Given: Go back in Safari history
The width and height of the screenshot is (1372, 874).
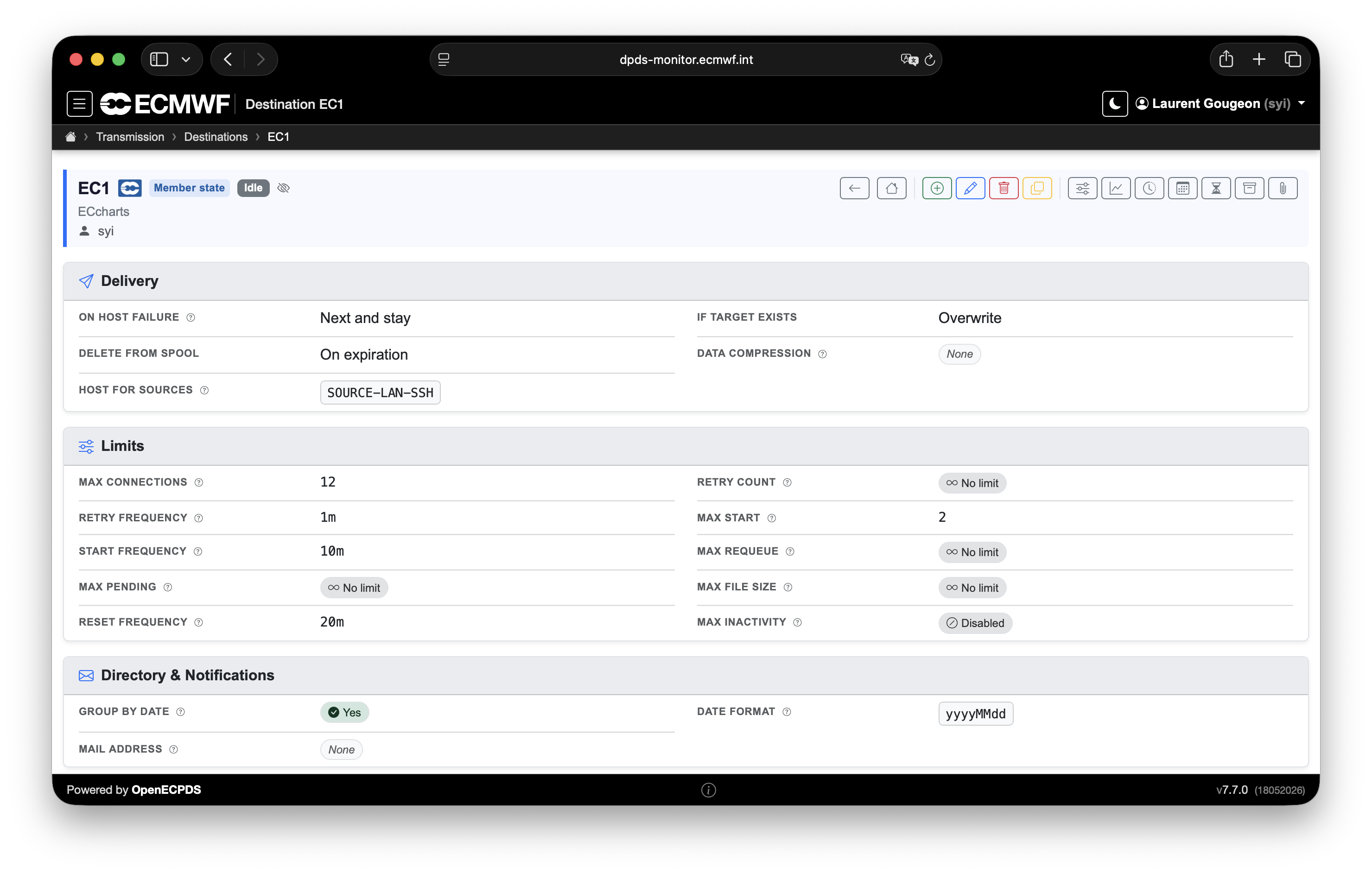Looking at the screenshot, I should 228,59.
